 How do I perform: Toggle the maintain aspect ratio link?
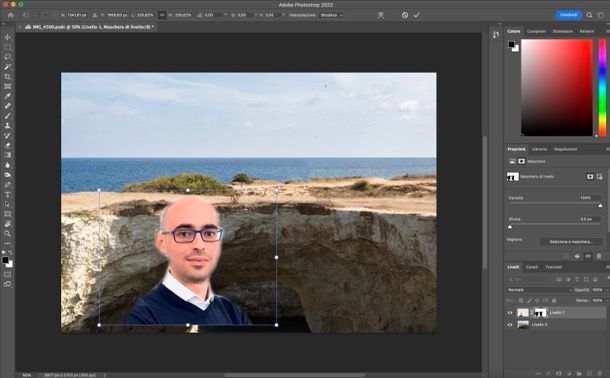162,15
